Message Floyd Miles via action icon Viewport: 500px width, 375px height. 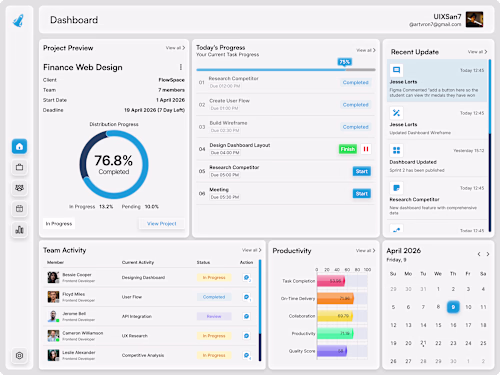click(x=247, y=297)
